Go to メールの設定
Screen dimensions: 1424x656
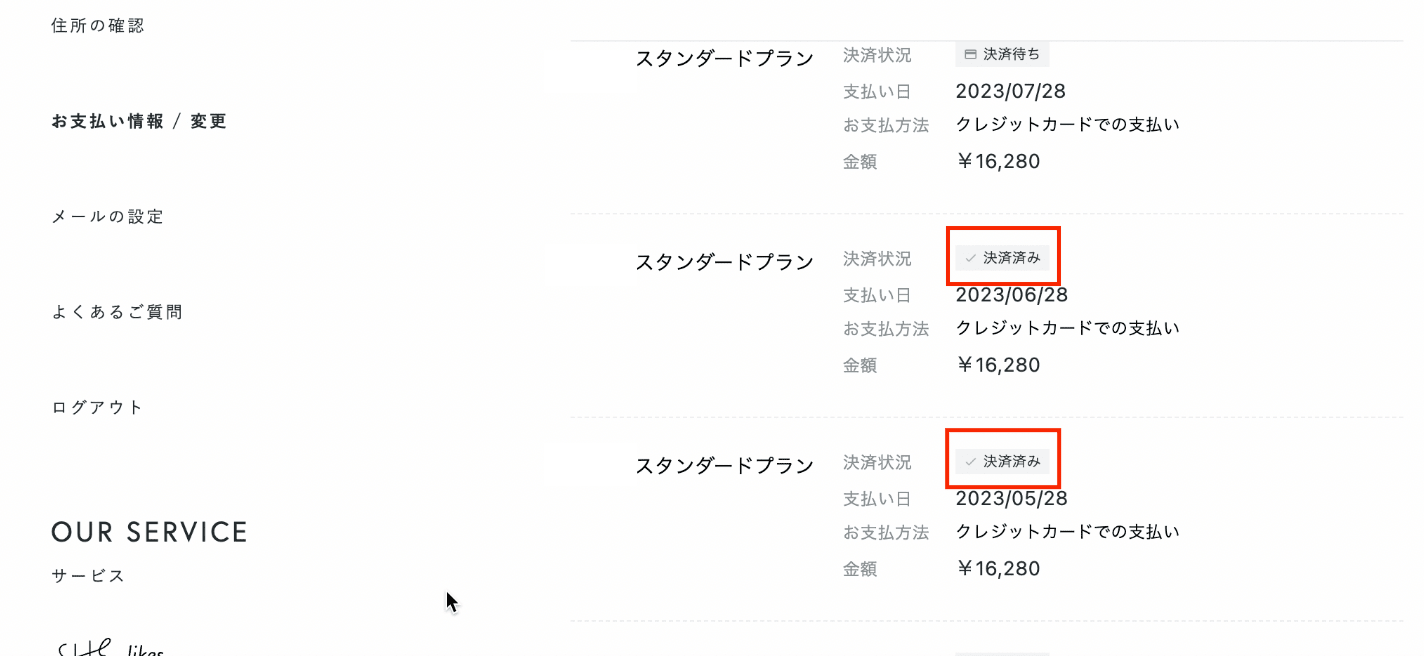click(x=107, y=217)
